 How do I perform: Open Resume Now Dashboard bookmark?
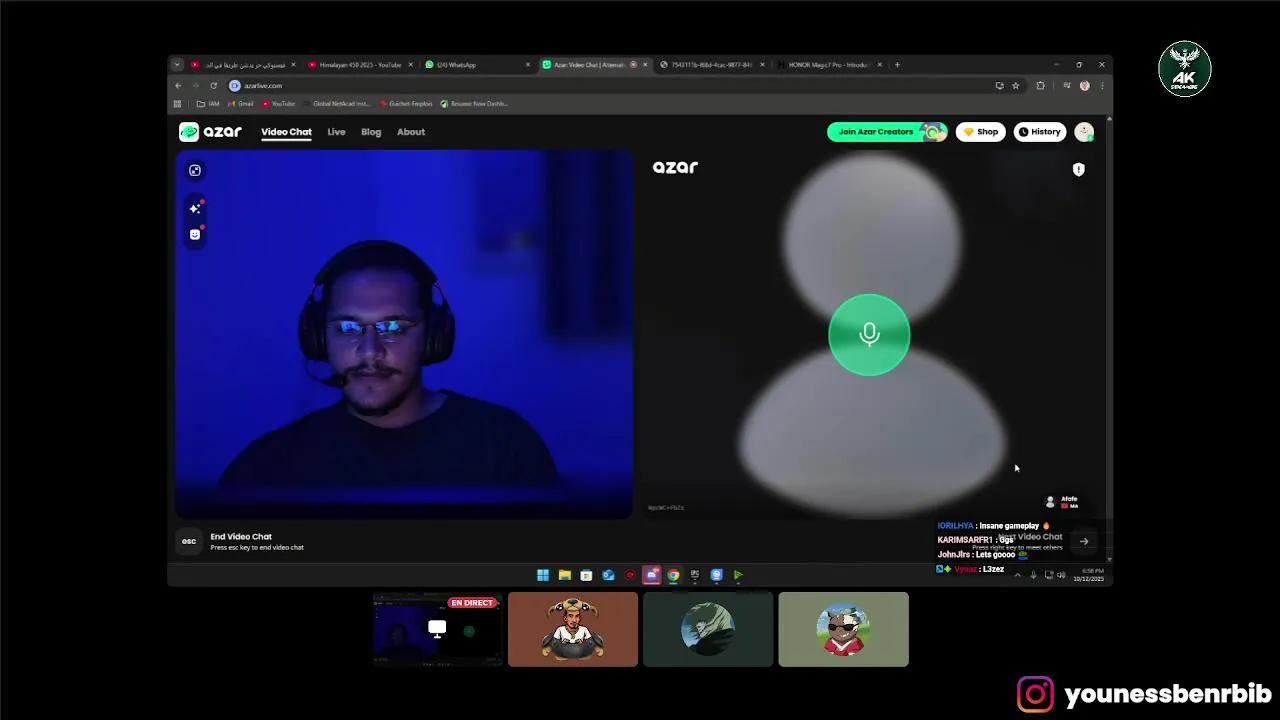[x=474, y=104]
